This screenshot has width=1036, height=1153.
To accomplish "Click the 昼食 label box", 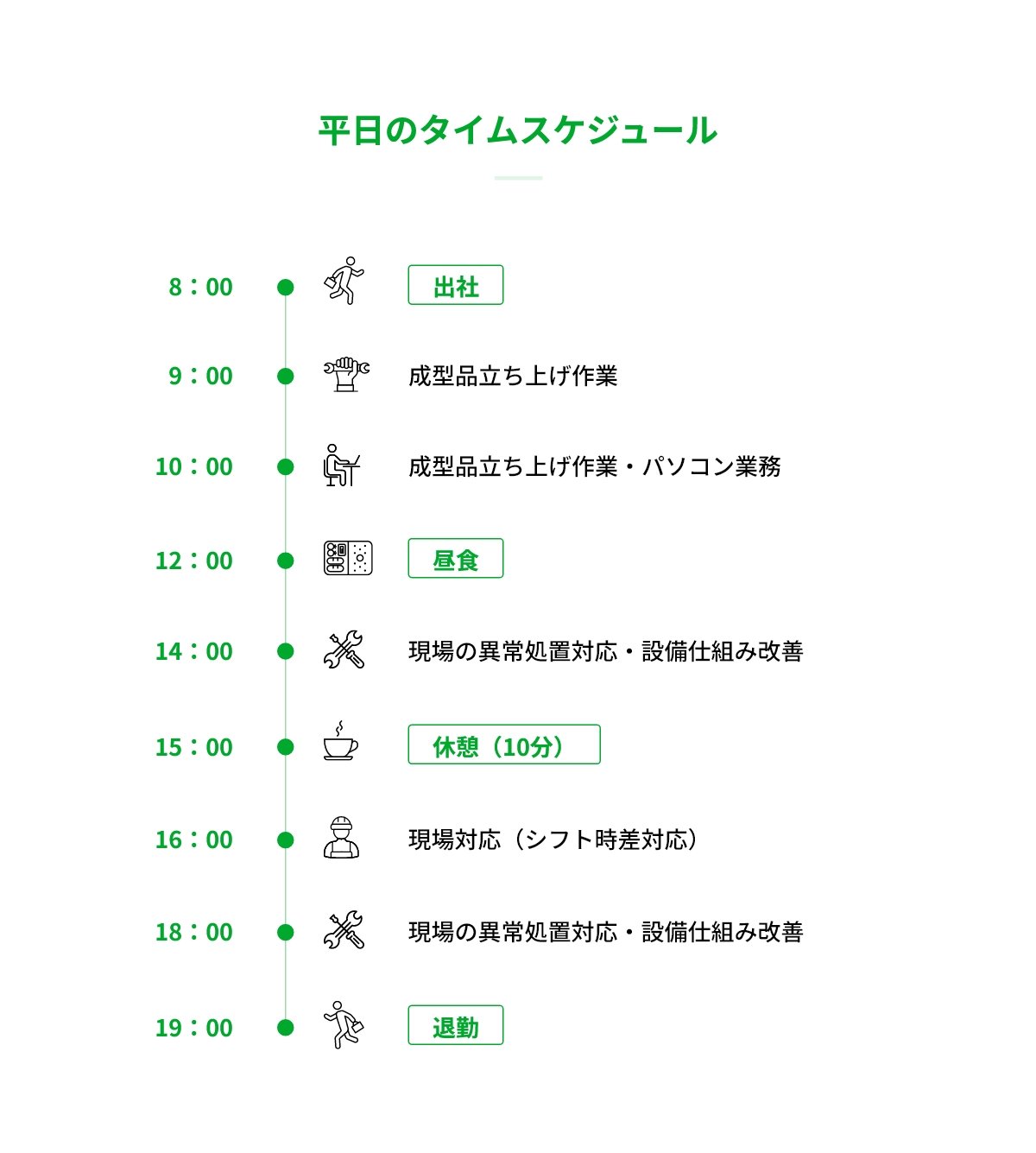I will pos(456,559).
